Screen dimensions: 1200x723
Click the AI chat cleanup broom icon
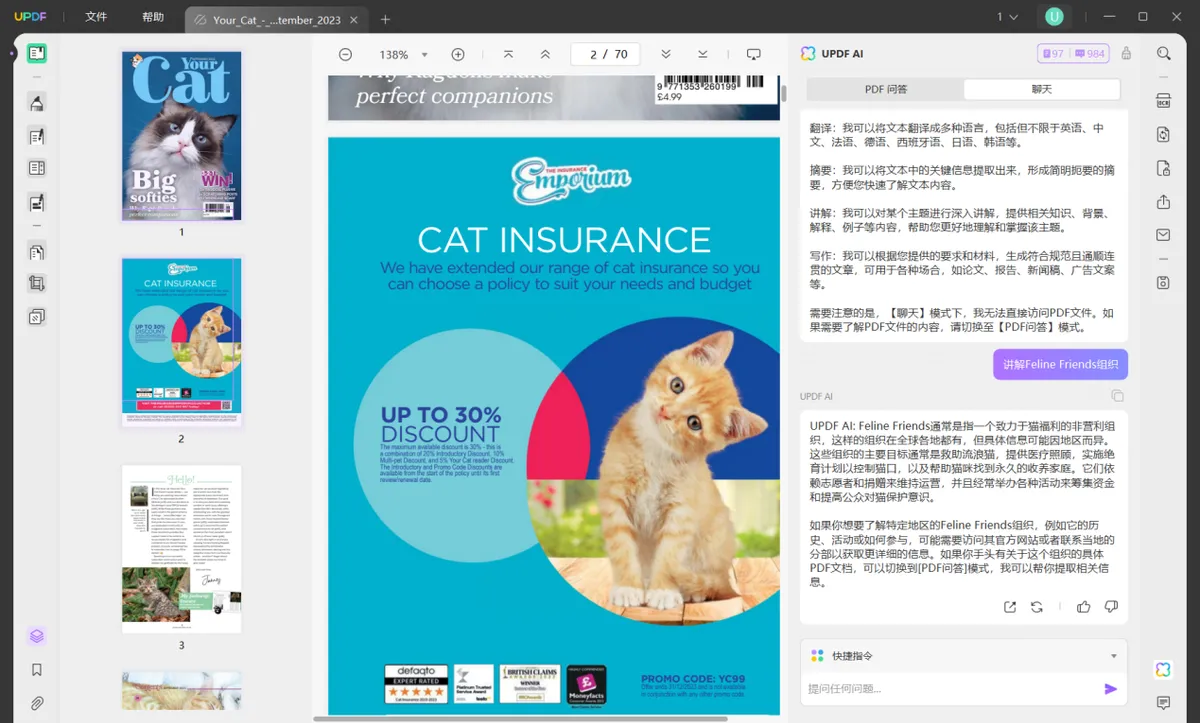[1127, 54]
